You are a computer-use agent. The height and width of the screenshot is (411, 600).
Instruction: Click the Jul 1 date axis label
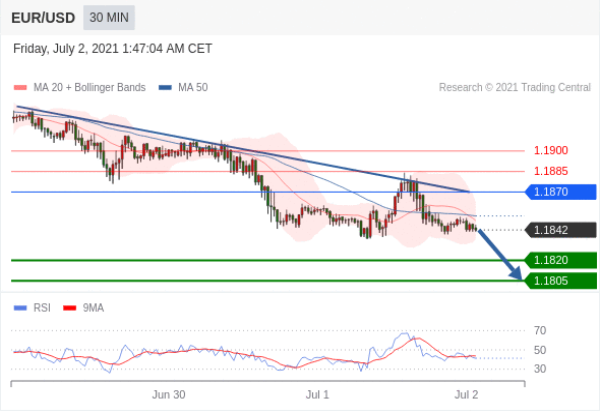point(317,395)
